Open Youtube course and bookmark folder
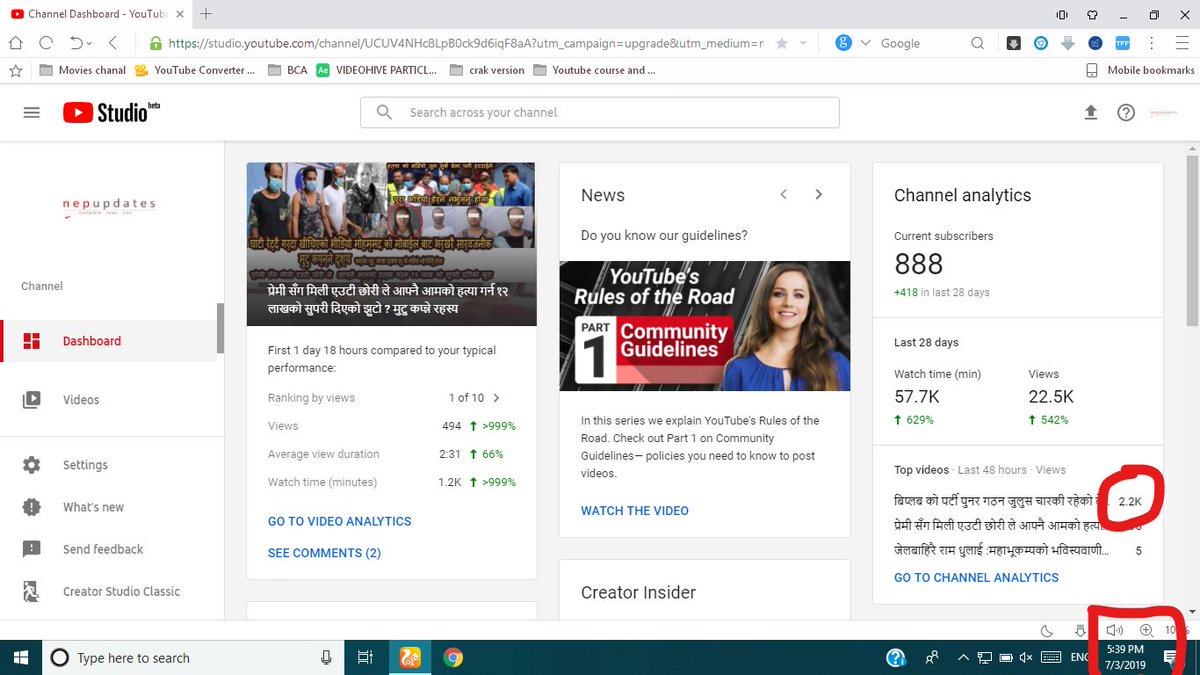1200x675 pixels. click(x=594, y=70)
